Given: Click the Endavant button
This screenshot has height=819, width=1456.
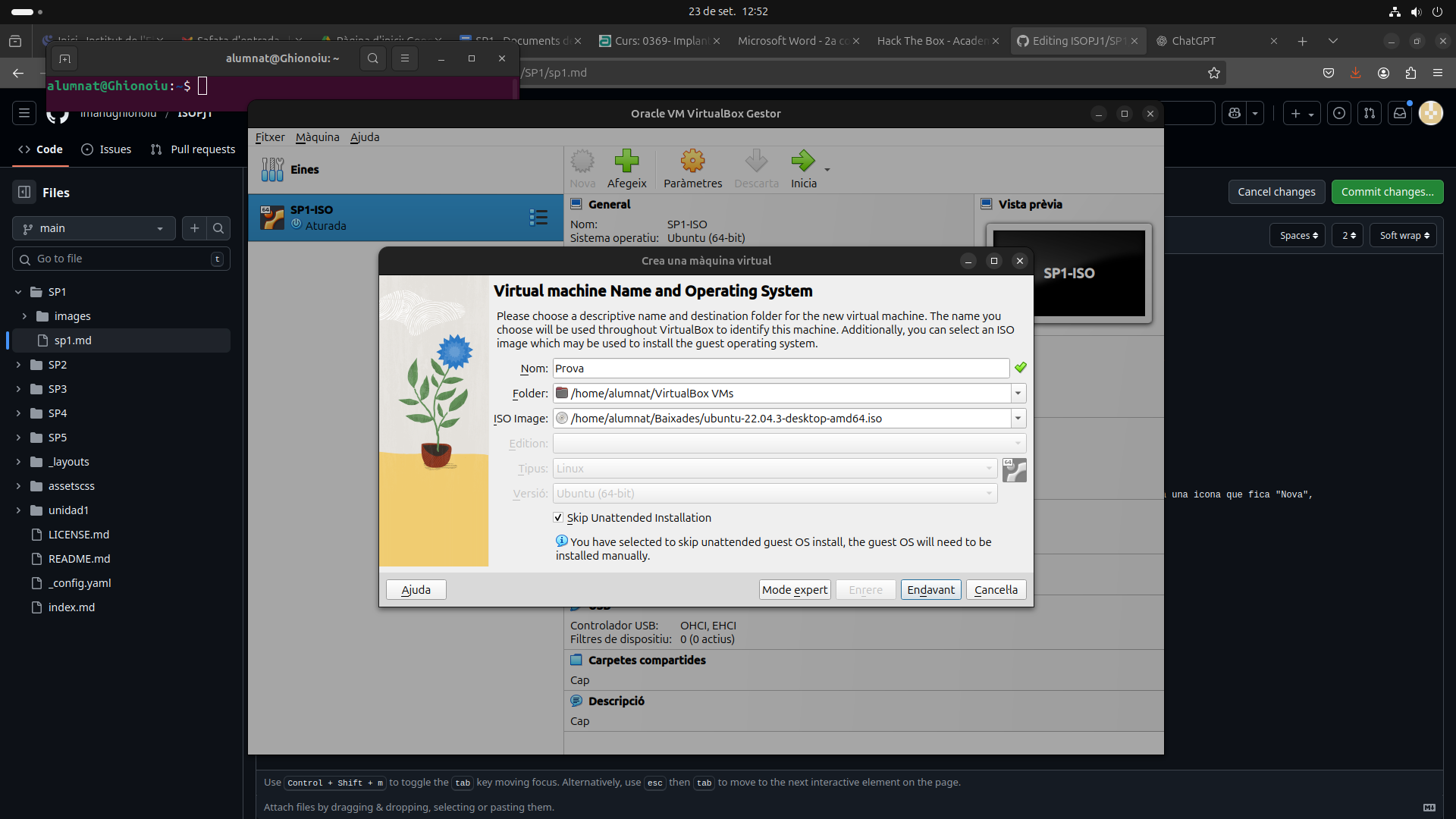Looking at the screenshot, I should pos(930,590).
